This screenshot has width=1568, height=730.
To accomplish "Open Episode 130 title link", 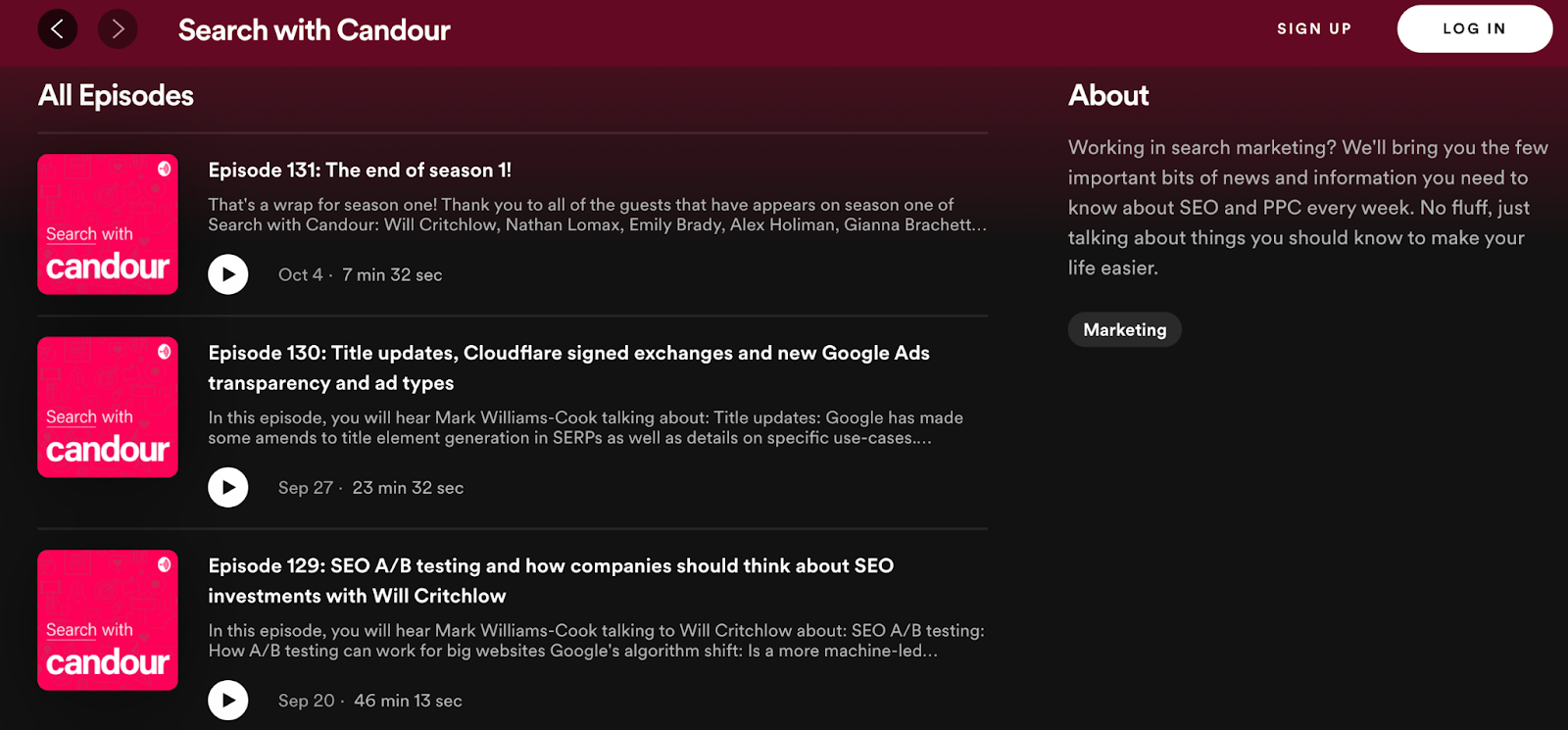I will [568, 367].
